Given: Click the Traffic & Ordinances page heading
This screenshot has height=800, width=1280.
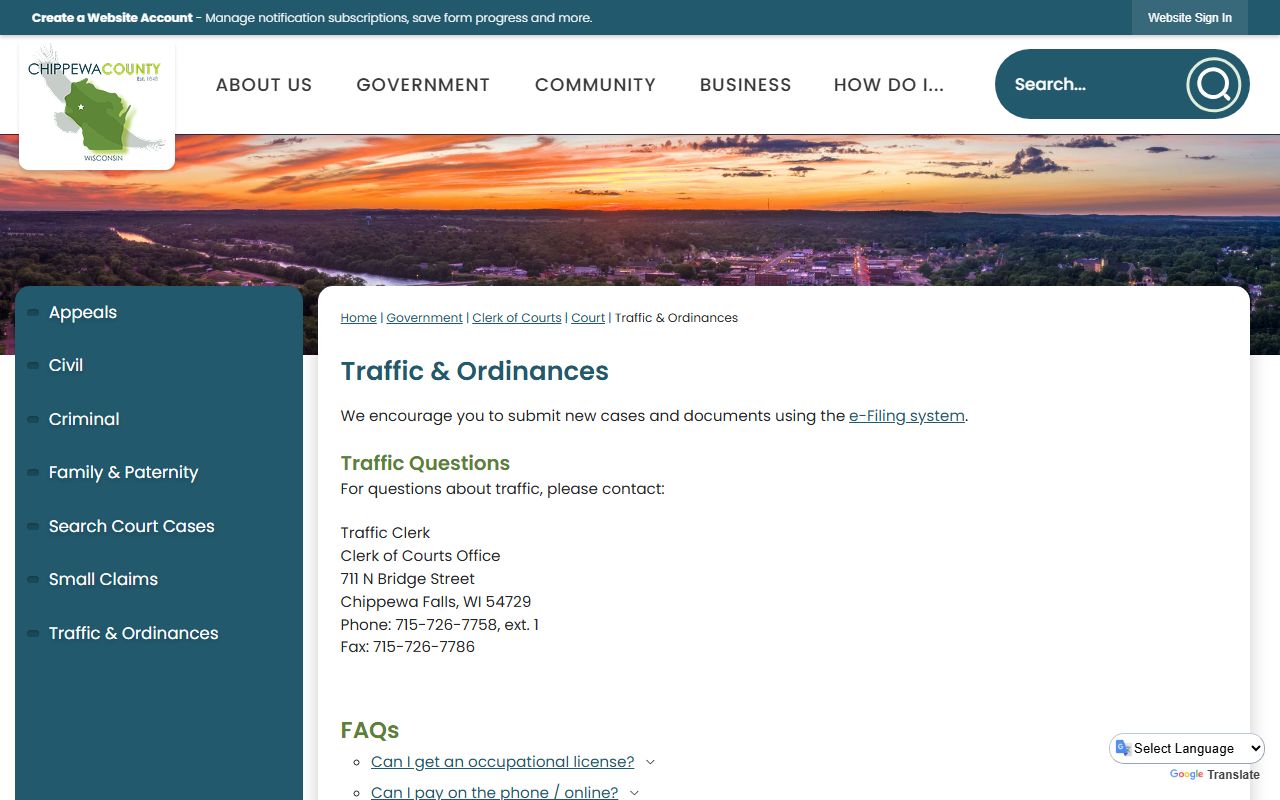Looking at the screenshot, I should 474,371.
